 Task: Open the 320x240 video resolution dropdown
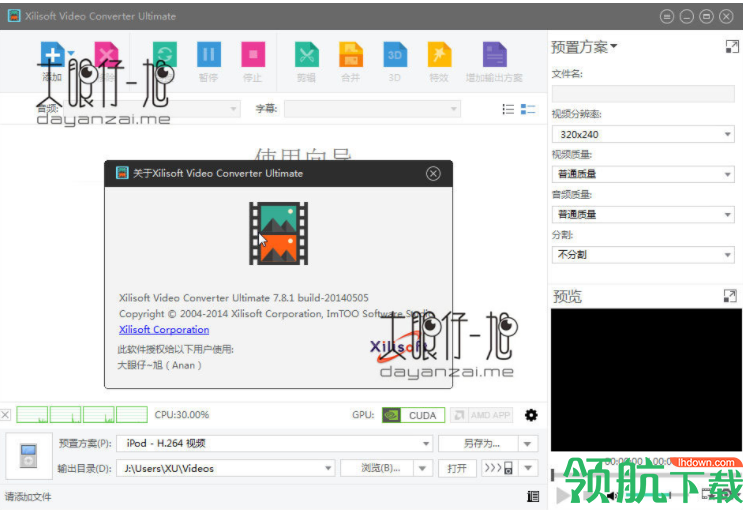tap(643, 135)
